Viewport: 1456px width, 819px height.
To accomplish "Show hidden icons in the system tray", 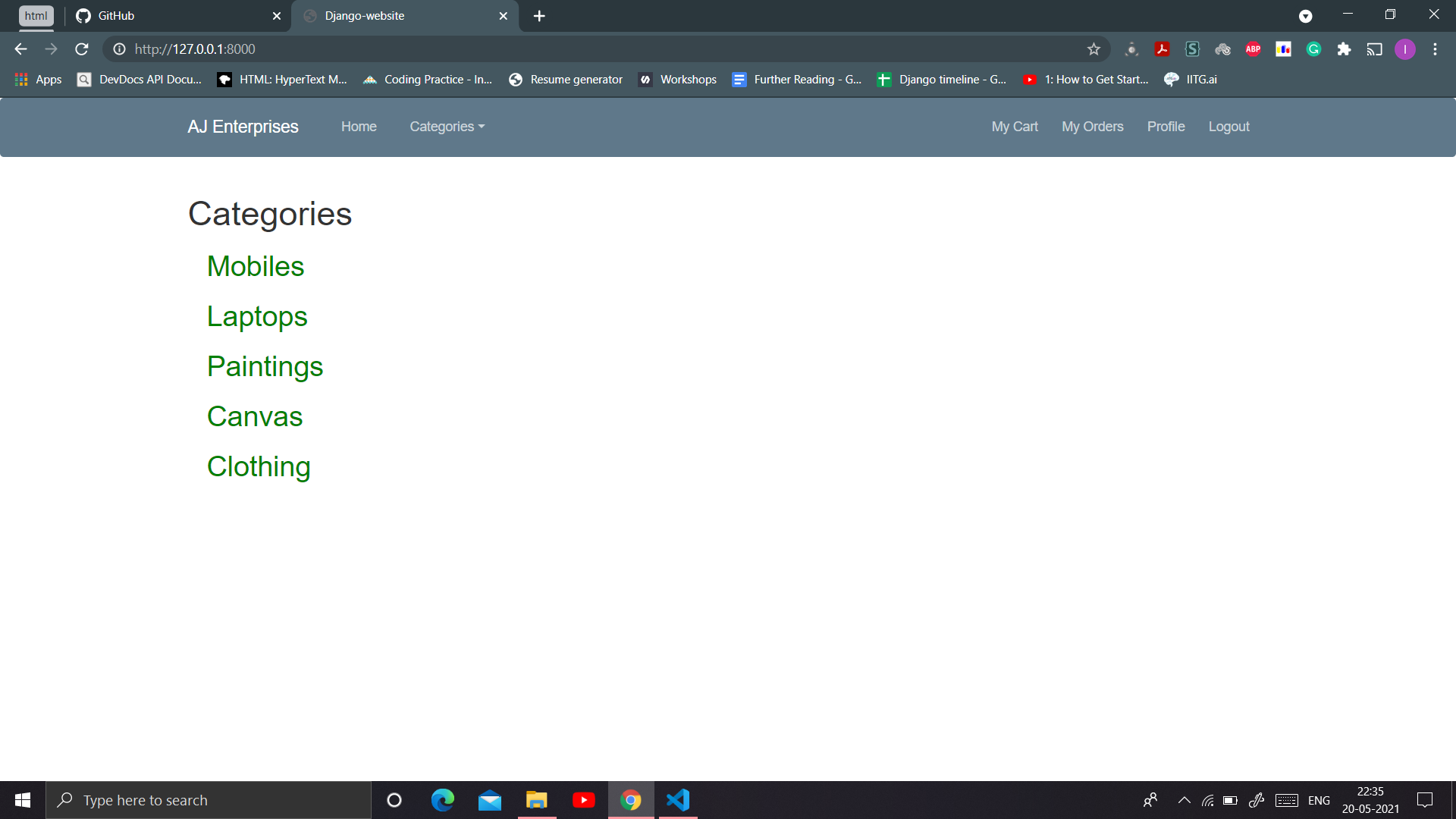I will pyautogui.click(x=1183, y=800).
